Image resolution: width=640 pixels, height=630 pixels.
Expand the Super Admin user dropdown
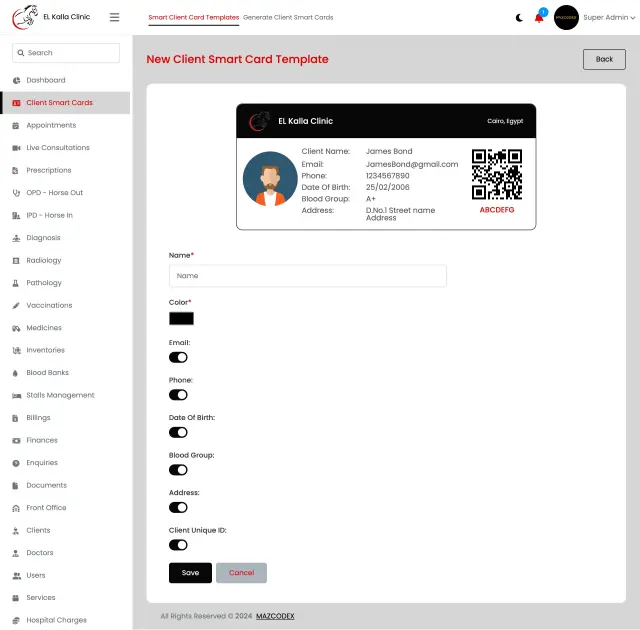(x=609, y=18)
